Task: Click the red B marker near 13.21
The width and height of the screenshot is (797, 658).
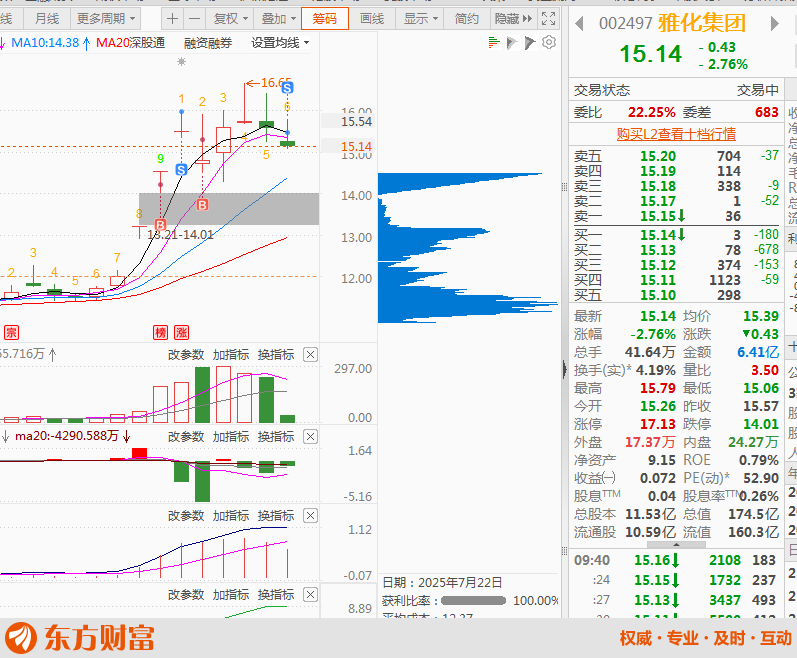Action: 160,225
